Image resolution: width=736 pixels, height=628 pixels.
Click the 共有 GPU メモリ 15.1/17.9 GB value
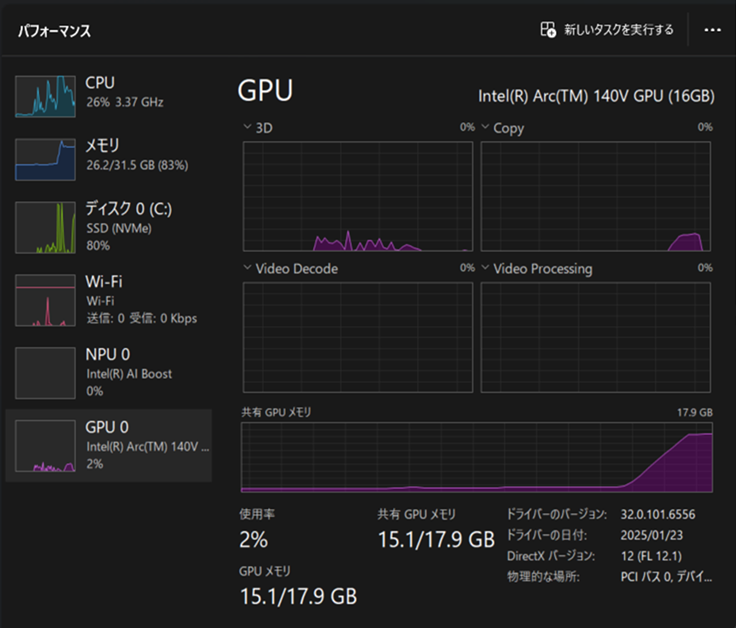click(x=437, y=540)
